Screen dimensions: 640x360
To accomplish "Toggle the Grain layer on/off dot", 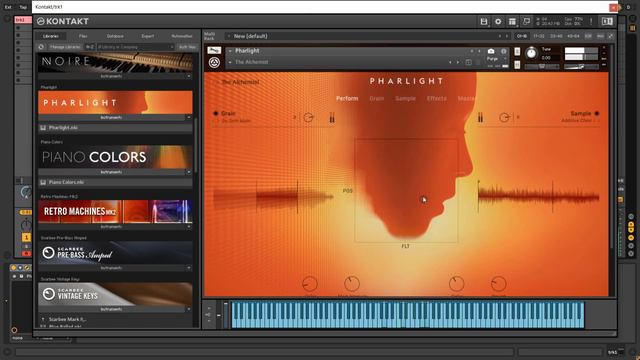I will (216, 113).
